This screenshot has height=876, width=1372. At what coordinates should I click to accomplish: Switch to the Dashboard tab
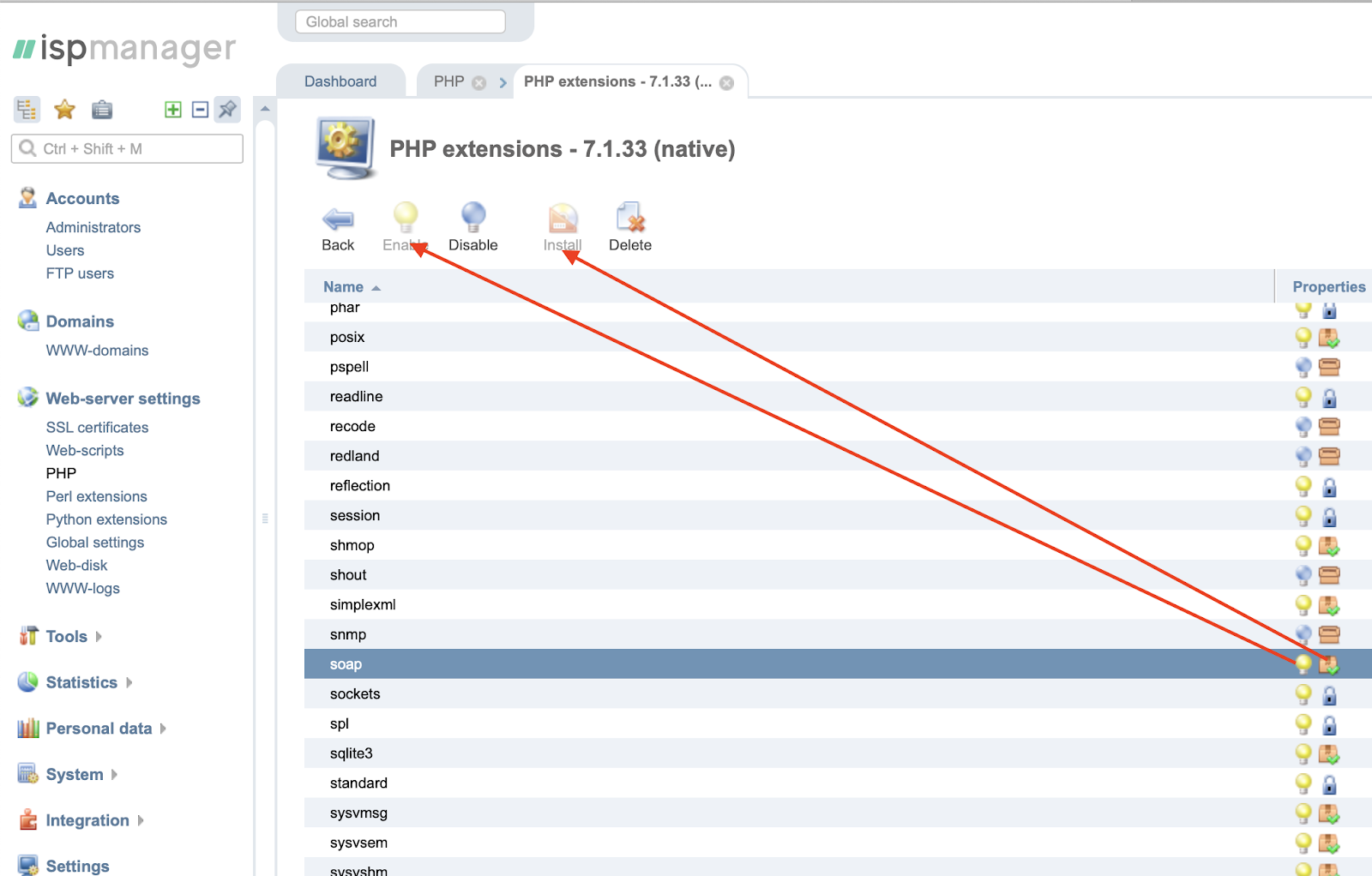coord(340,81)
